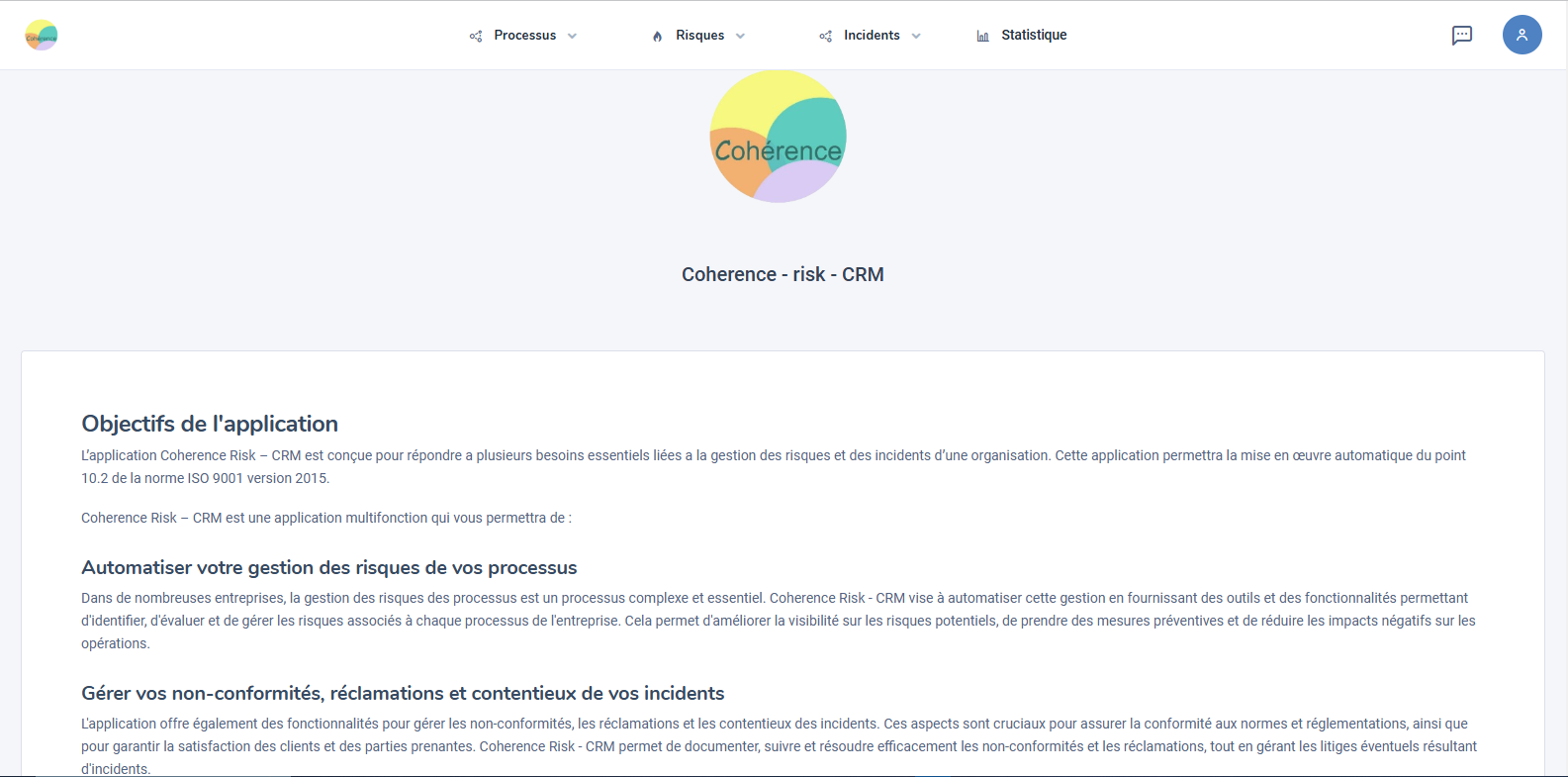
Task: Expand the Incidents dropdown chevron
Action: point(916,36)
